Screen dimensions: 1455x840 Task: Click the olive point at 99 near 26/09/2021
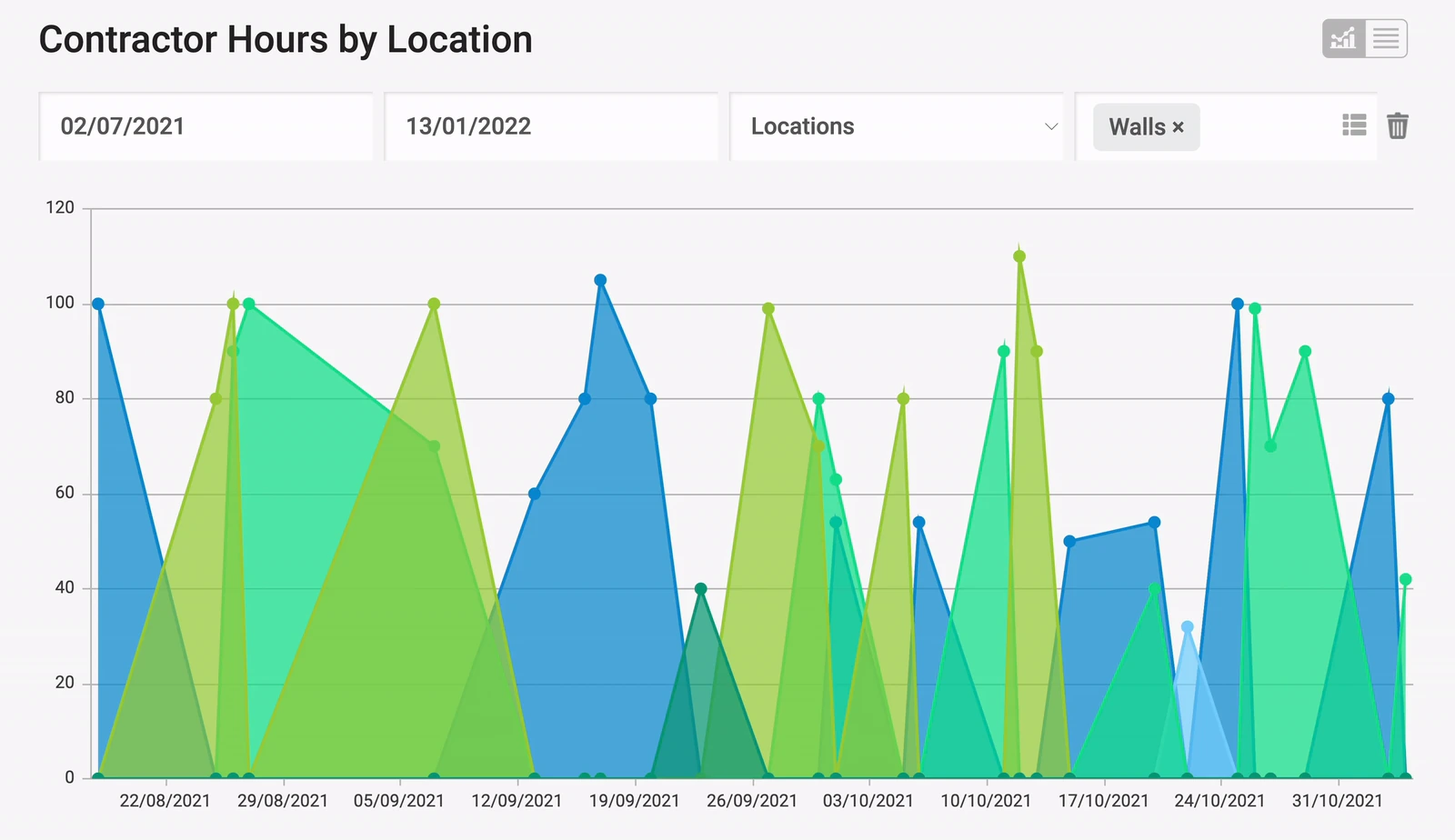(768, 309)
